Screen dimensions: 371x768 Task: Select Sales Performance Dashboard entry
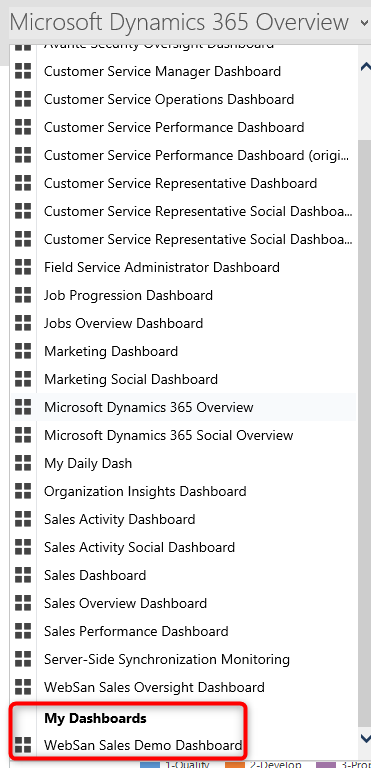(x=136, y=631)
